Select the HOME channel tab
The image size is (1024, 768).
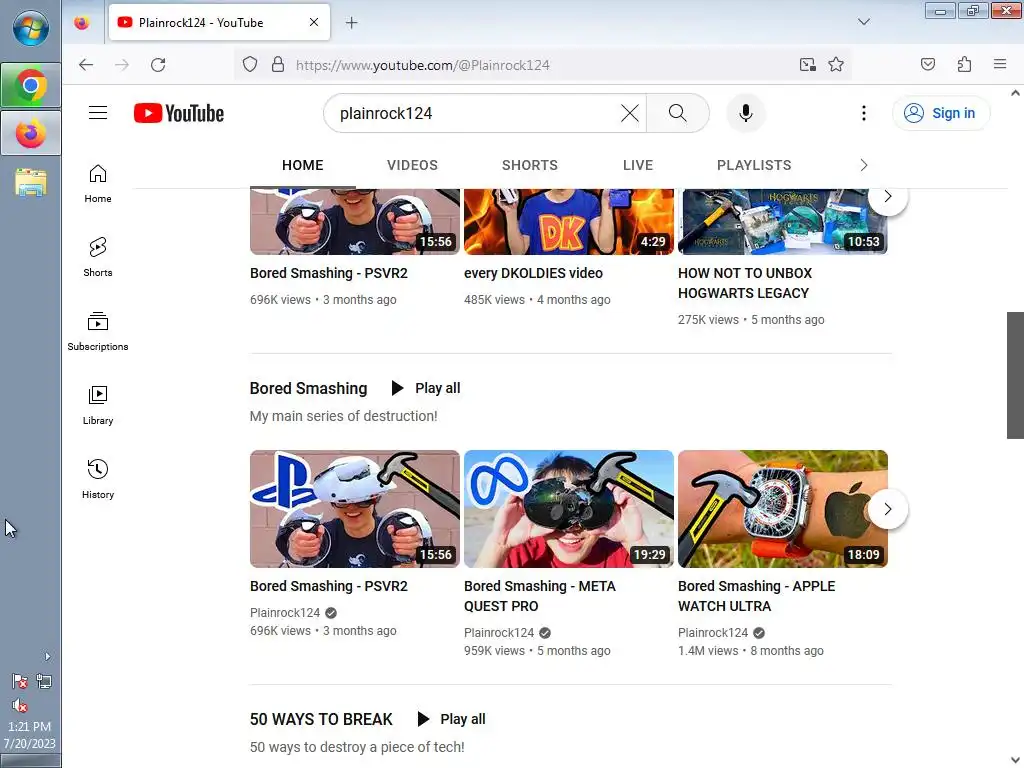302,165
